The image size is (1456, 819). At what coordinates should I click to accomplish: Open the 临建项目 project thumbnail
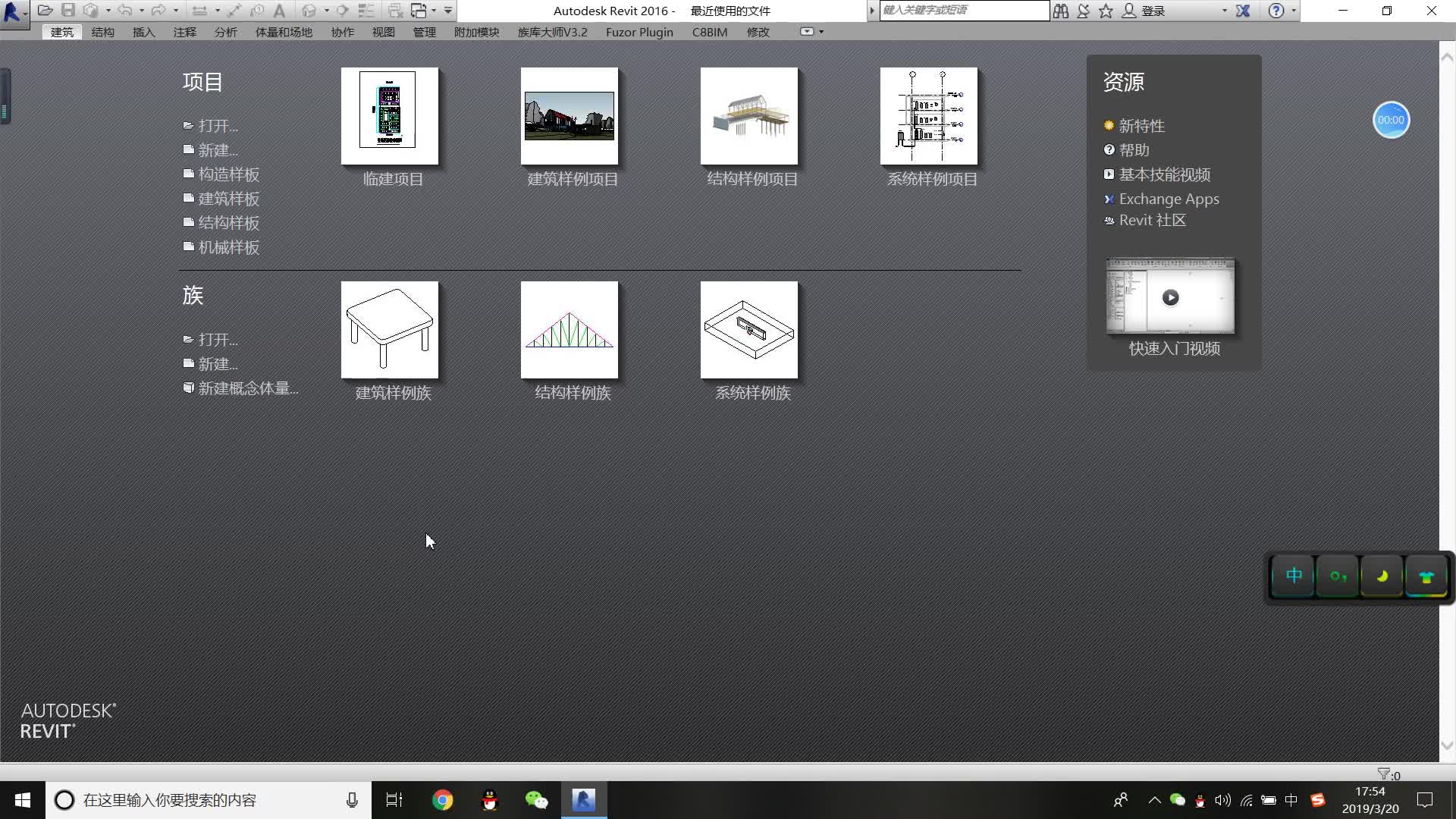click(390, 116)
